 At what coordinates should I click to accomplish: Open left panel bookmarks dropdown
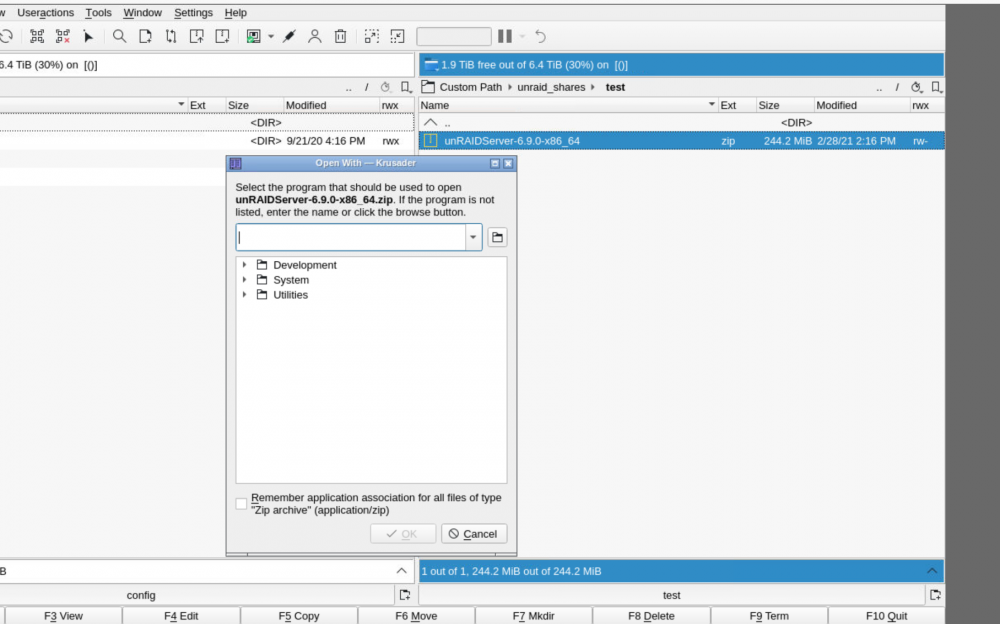[x=406, y=87]
